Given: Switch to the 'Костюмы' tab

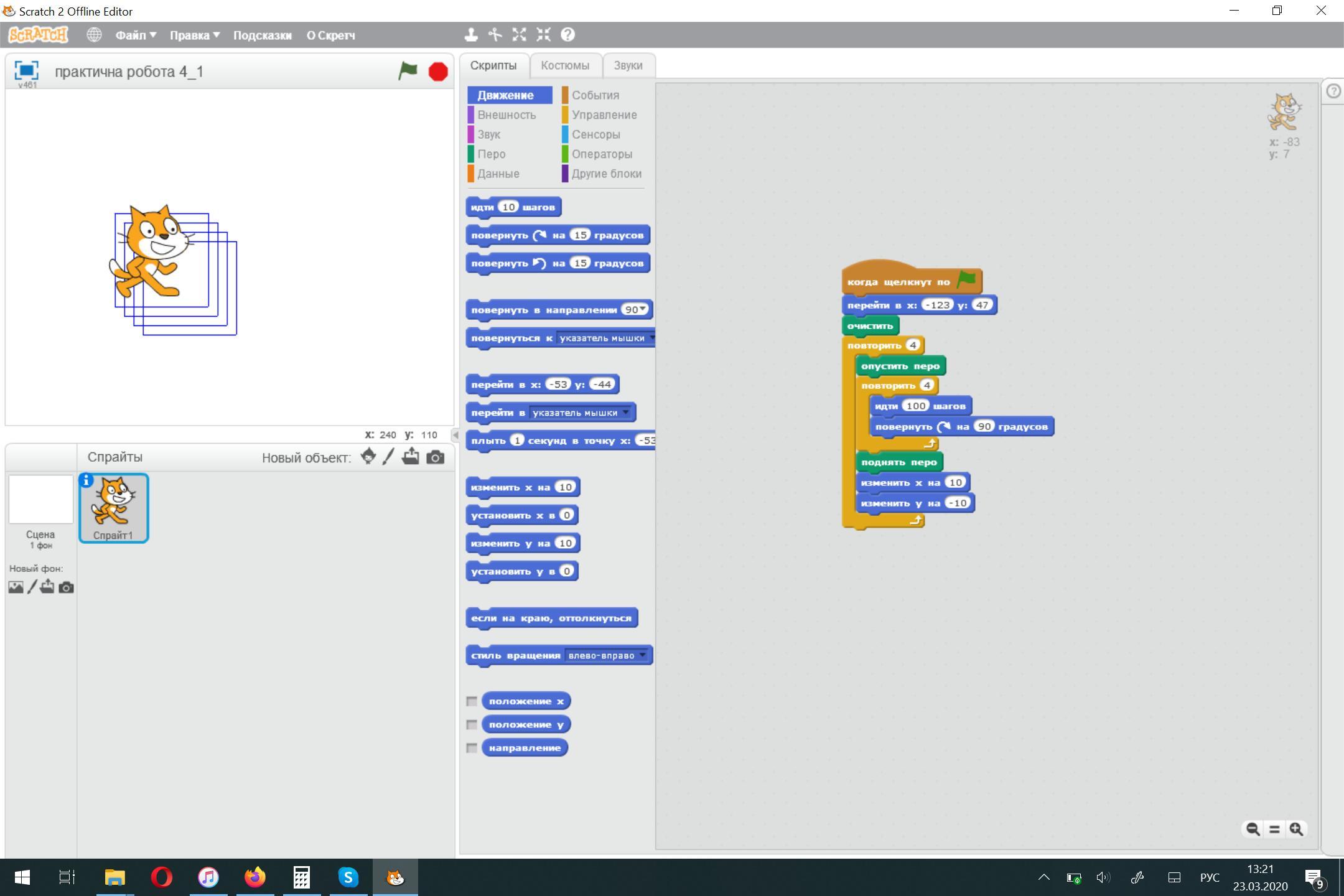Looking at the screenshot, I should tap(564, 65).
